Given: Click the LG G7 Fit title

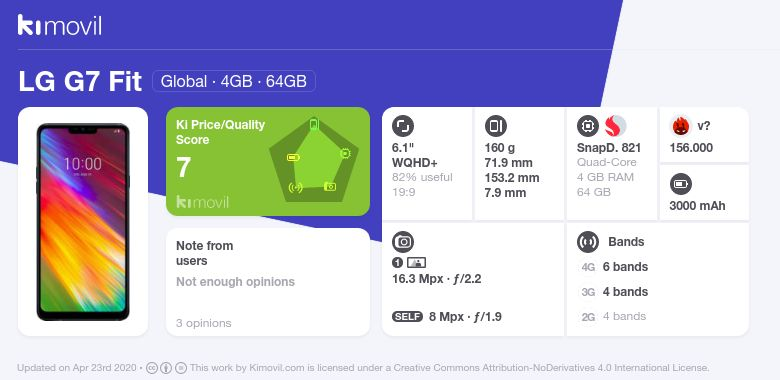Looking at the screenshot, I should coord(80,82).
